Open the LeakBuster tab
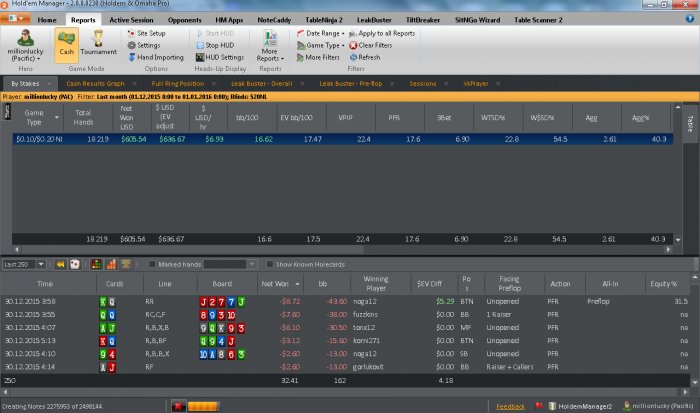The width and height of the screenshot is (700, 413). point(374,20)
